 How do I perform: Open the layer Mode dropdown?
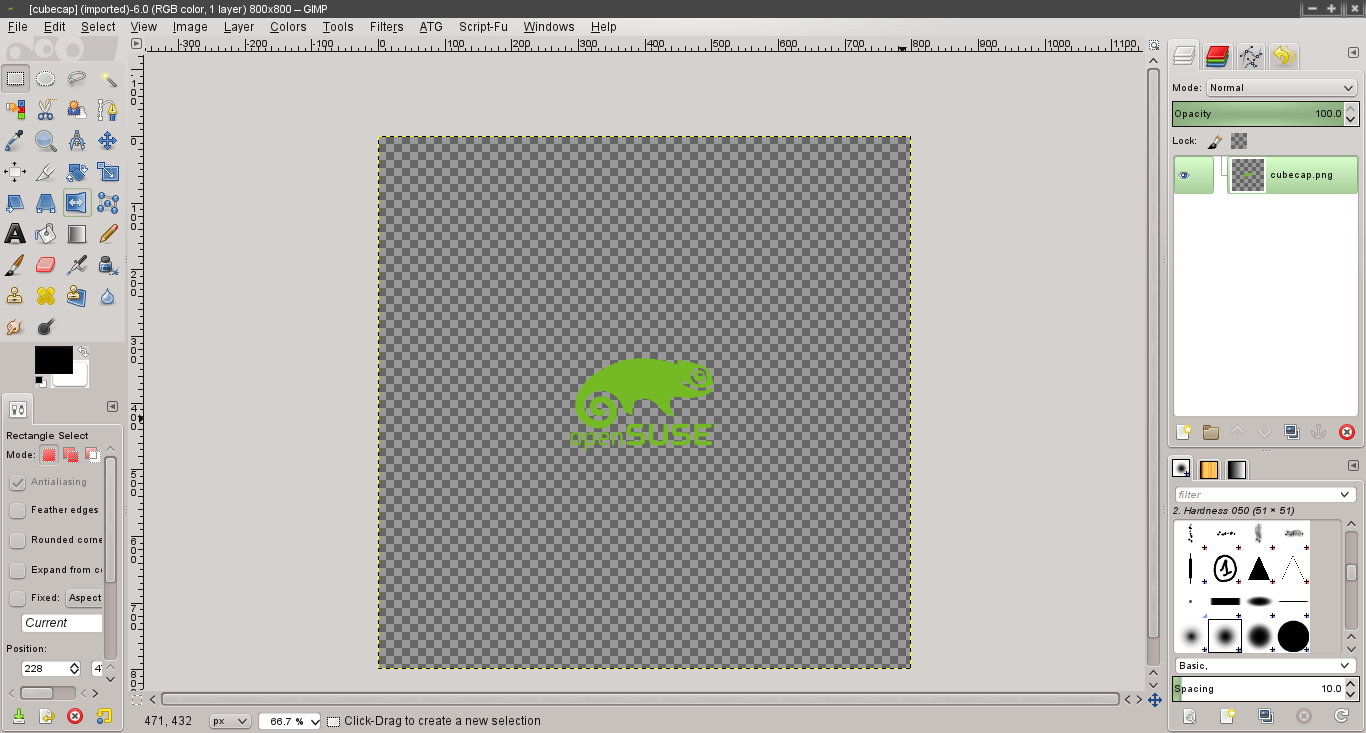(1281, 88)
